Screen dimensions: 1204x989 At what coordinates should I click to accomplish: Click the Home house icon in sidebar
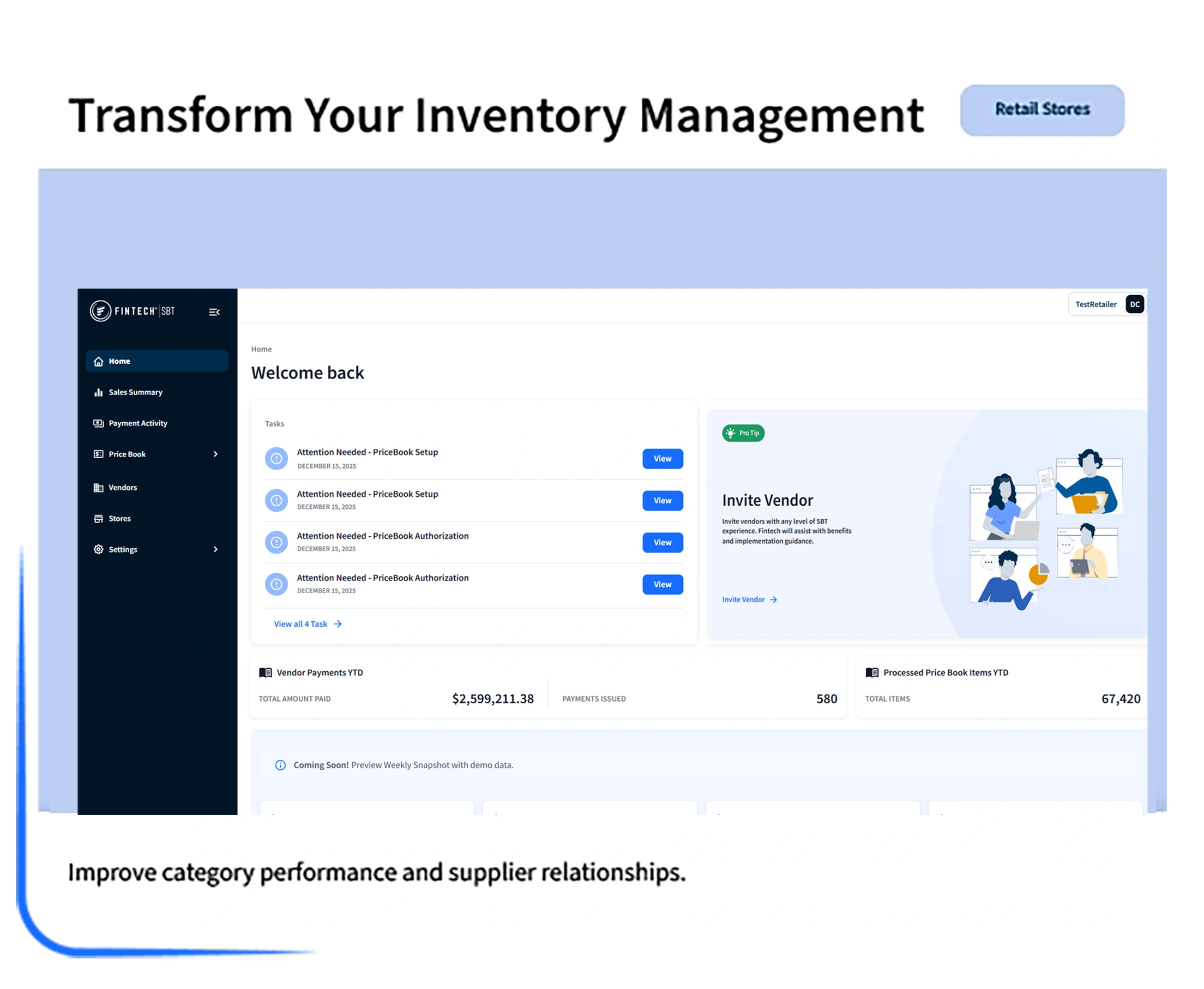tap(99, 361)
